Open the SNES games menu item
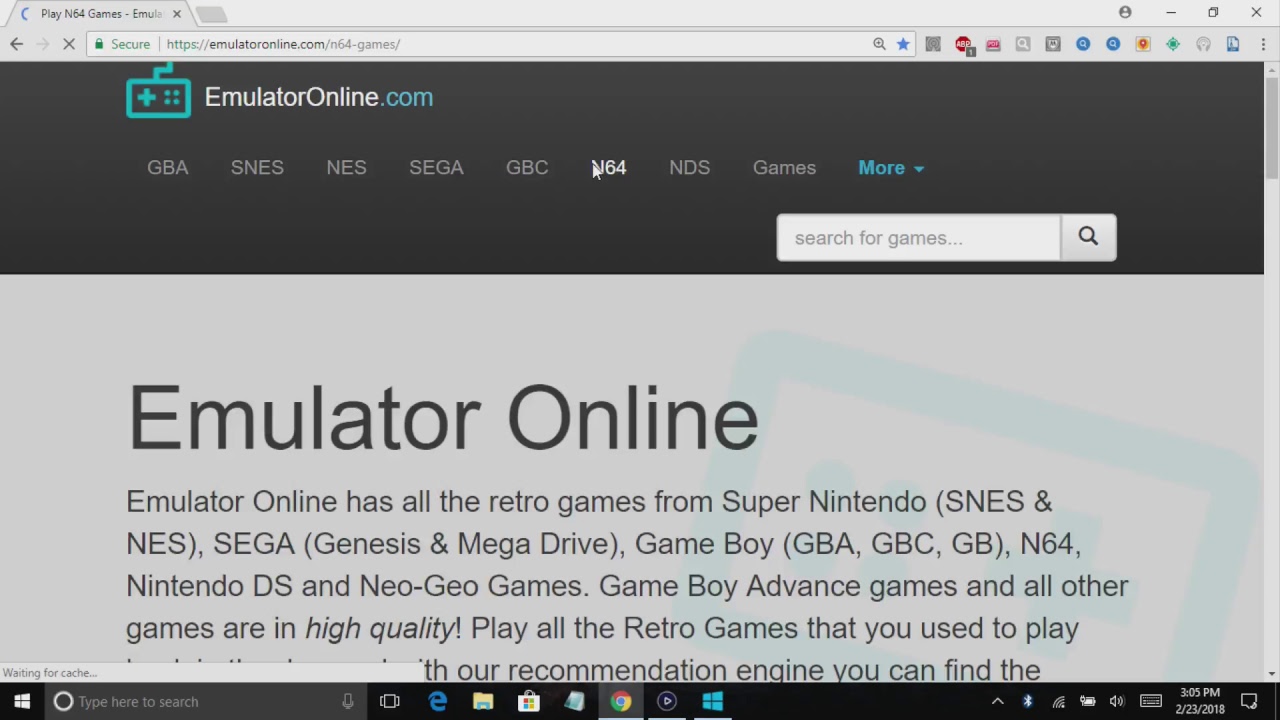Viewport: 1280px width, 720px height. [x=257, y=168]
